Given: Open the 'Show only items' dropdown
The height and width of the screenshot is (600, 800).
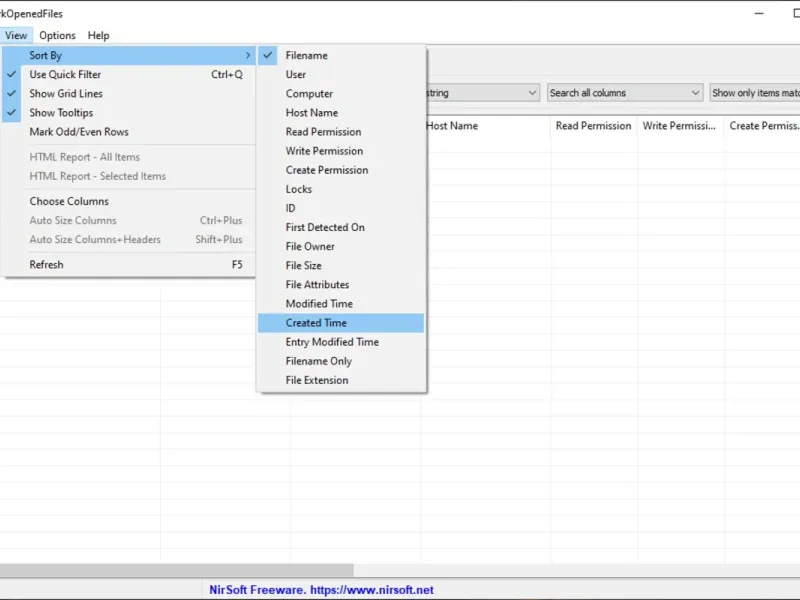Looking at the screenshot, I should pyautogui.click(x=755, y=93).
